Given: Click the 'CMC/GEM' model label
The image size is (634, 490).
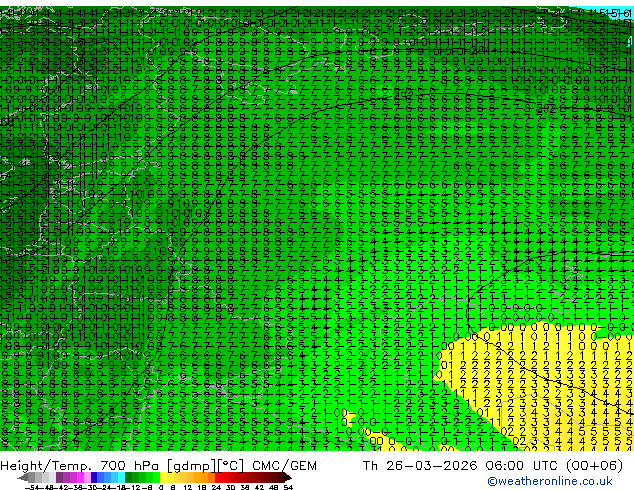Looking at the screenshot, I should point(284,466).
